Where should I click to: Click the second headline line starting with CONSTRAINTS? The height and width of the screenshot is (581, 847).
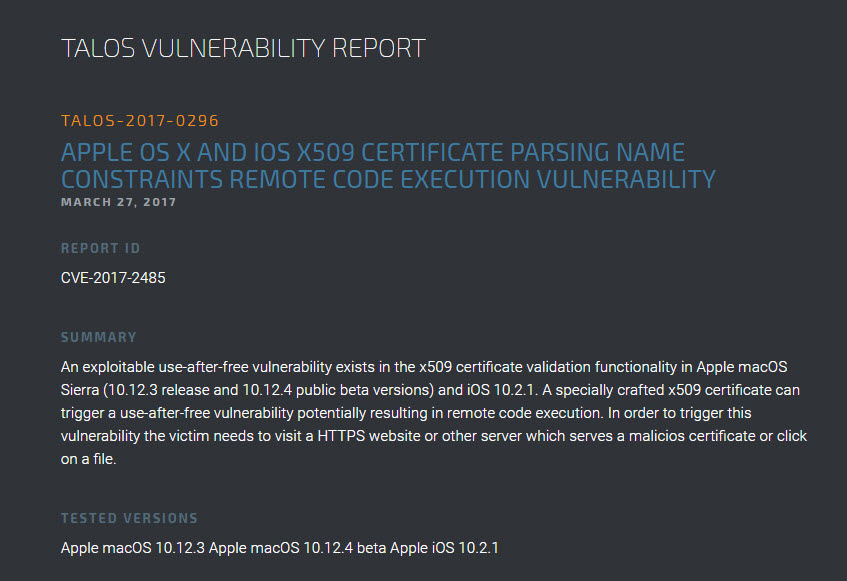pos(388,180)
